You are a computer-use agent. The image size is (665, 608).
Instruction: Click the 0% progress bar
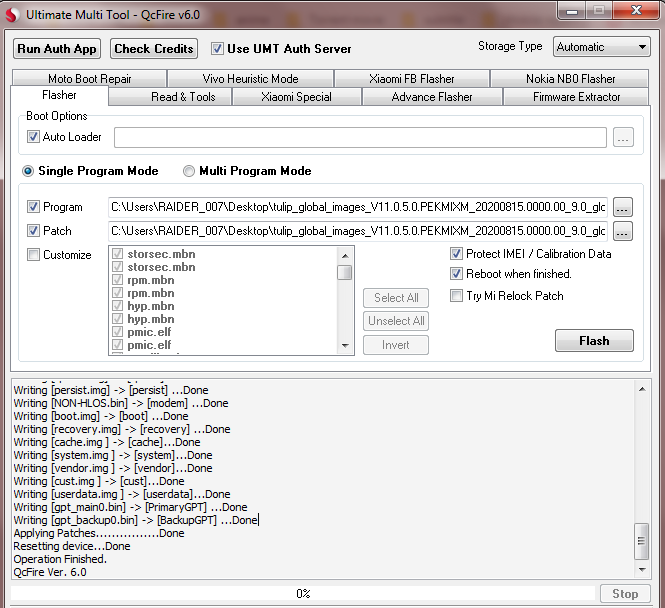point(303,594)
